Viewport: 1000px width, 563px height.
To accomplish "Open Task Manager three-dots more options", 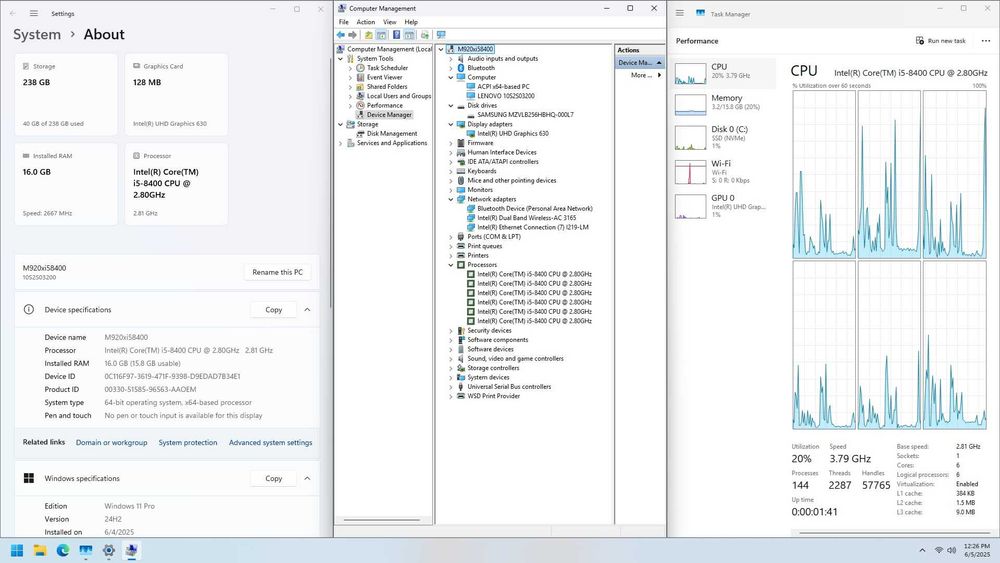I will tap(985, 41).
